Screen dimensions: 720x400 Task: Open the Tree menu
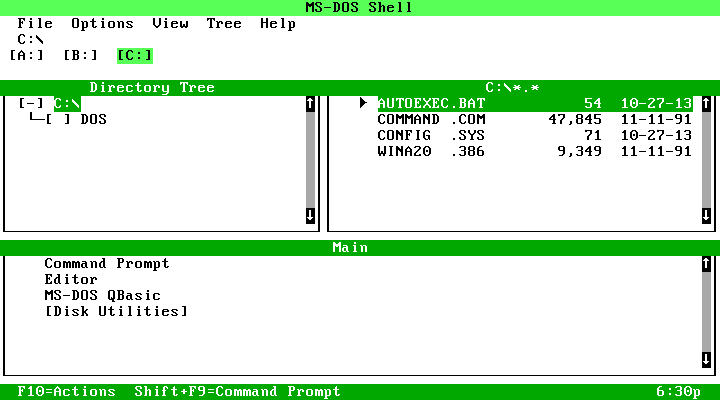coord(224,23)
